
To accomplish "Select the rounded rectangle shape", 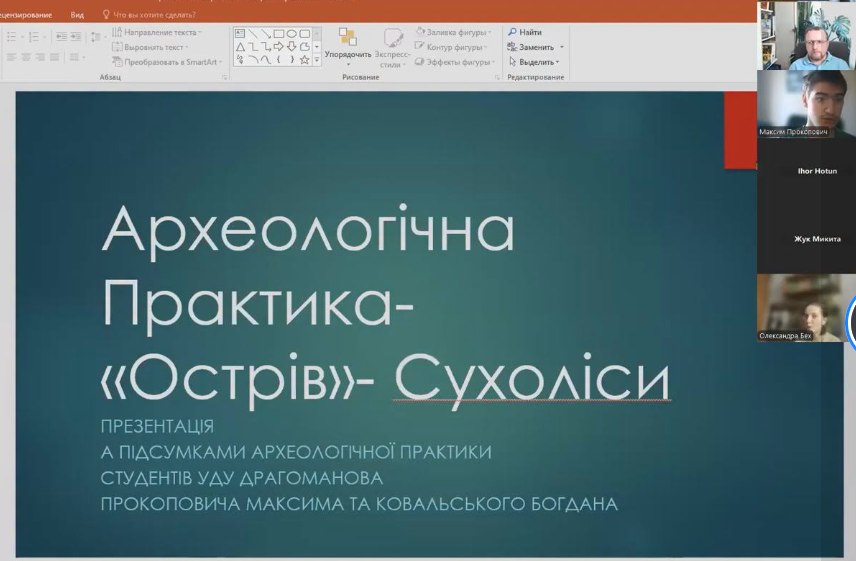I will (x=305, y=34).
